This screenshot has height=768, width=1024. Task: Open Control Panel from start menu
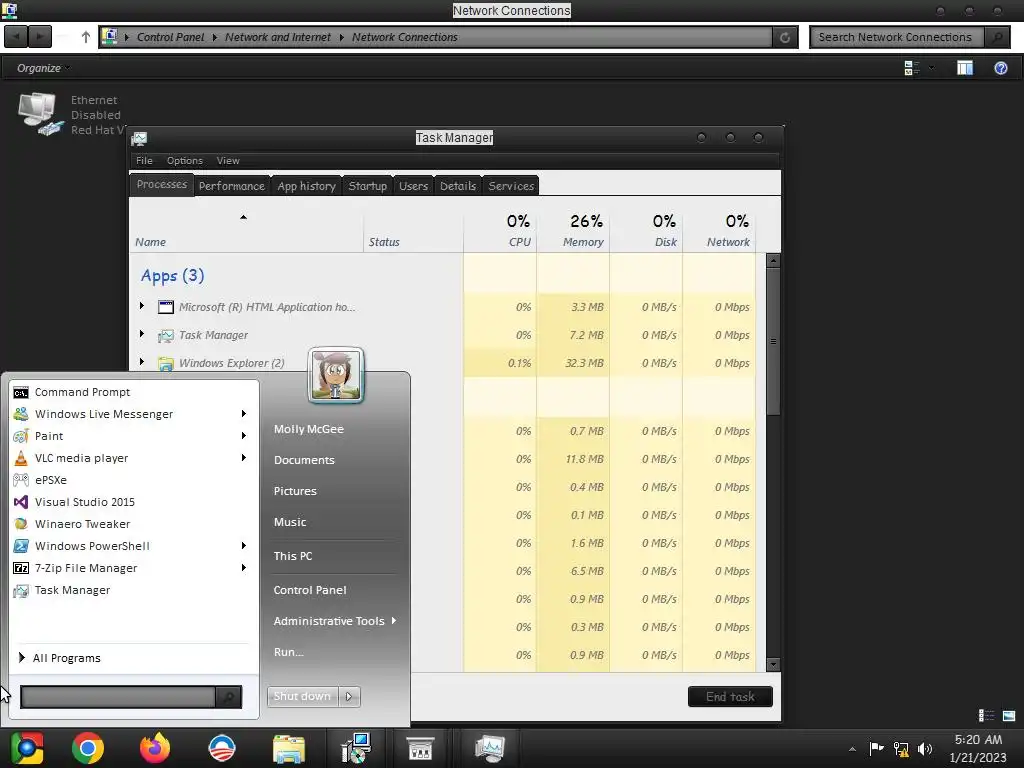tap(310, 590)
